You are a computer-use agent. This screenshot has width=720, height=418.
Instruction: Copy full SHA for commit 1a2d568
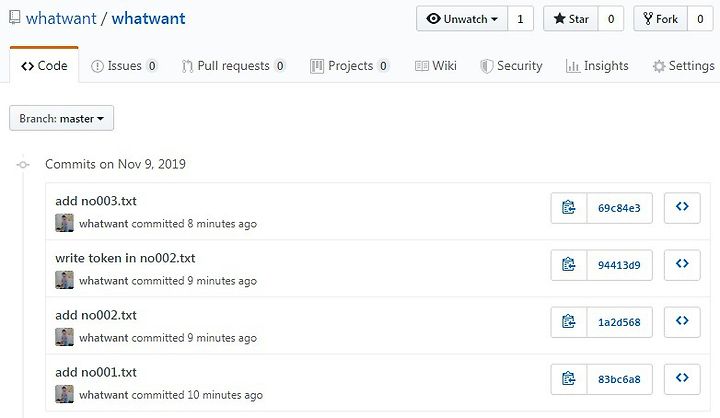tap(569, 322)
